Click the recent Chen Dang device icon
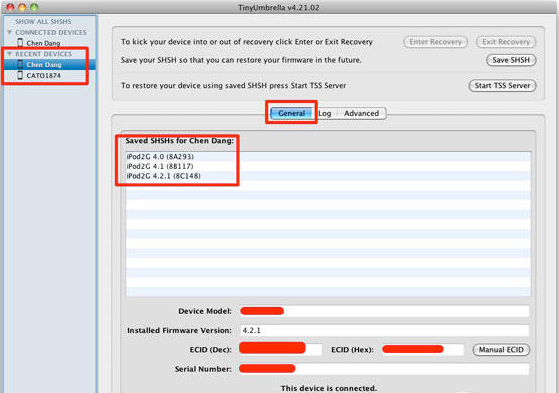This screenshot has height=393, width=559. pyautogui.click(x=20, y=65)
